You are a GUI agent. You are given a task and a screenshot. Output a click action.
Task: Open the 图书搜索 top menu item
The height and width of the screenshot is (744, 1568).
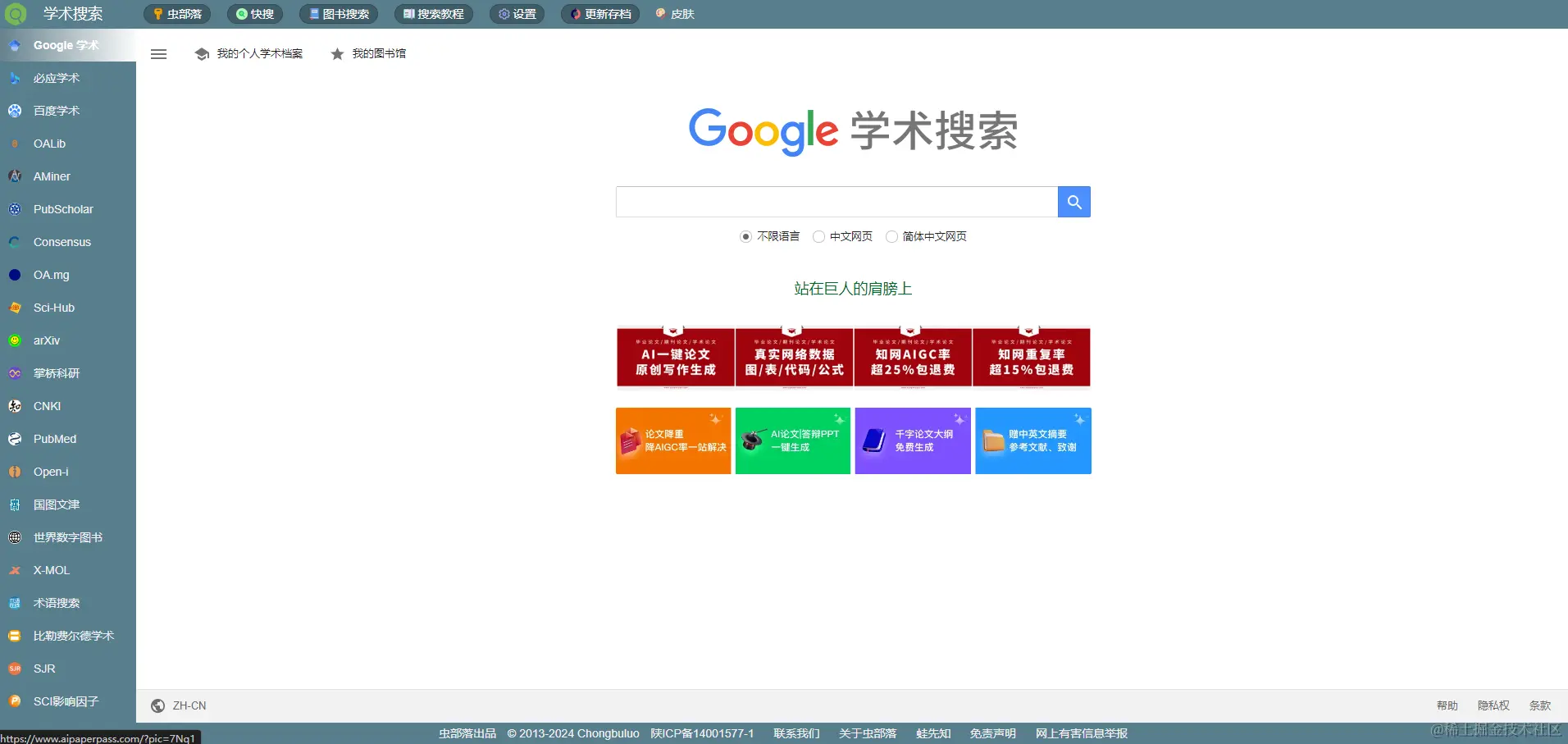coord(339,14)
